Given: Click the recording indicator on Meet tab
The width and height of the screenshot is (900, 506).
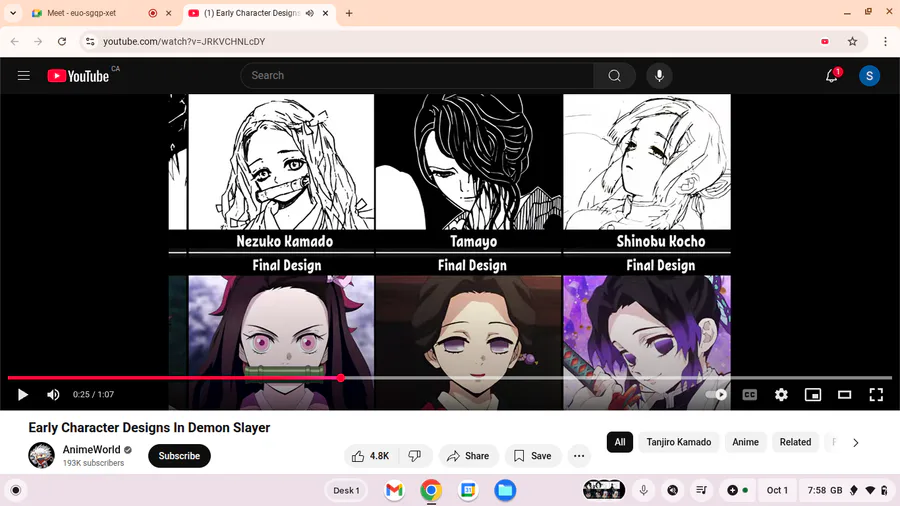Looking at the screenshot, I should 153,13.
